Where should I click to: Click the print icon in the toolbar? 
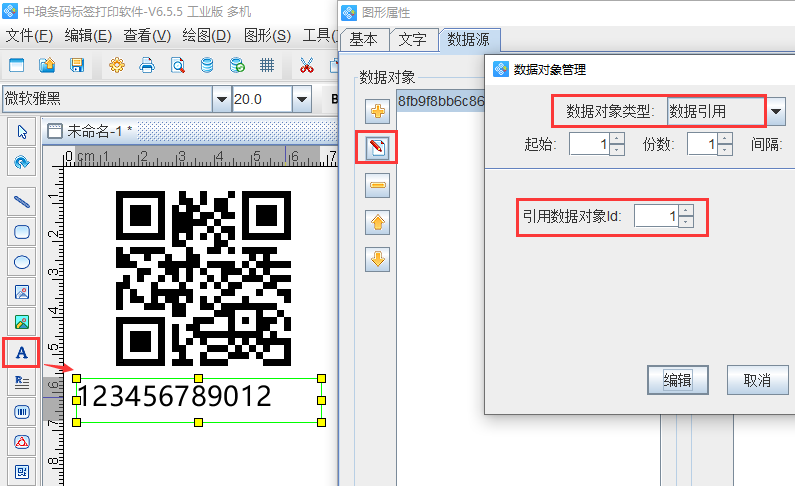point(146,66)
